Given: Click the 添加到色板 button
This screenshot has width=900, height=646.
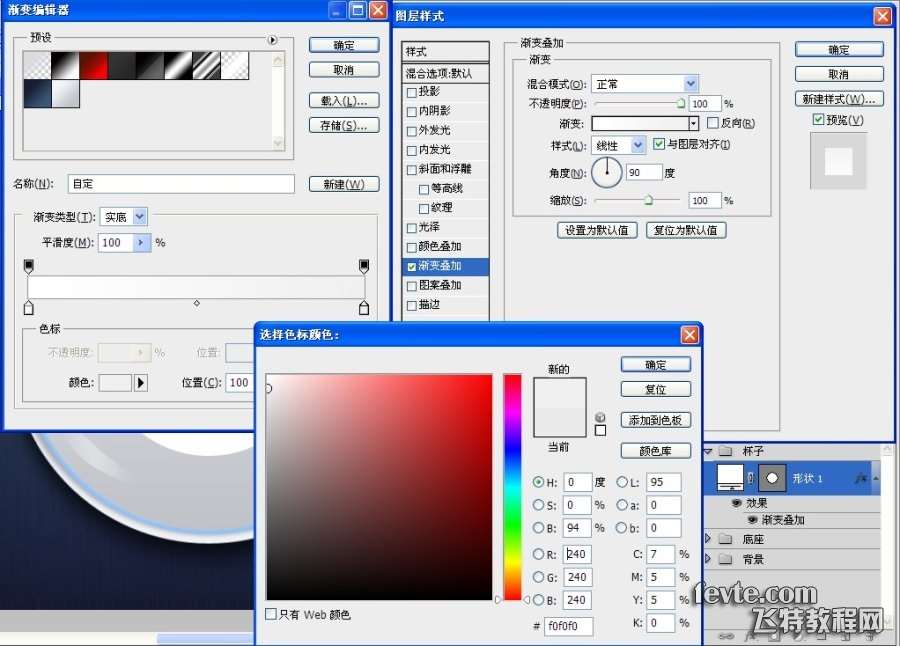Looking at the screenshot, I should [655, 420].
